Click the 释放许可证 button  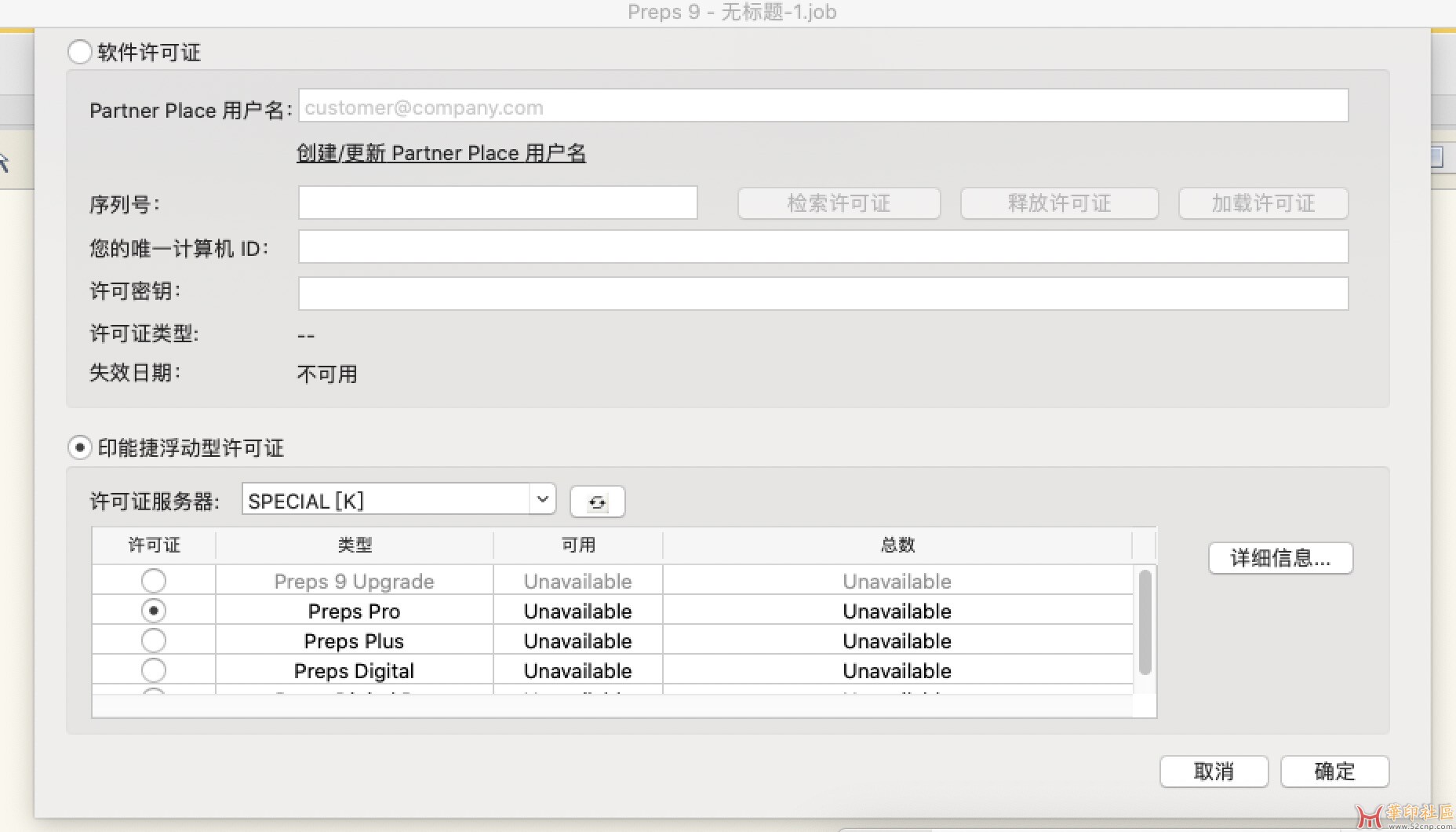(x=1059, y=203)
